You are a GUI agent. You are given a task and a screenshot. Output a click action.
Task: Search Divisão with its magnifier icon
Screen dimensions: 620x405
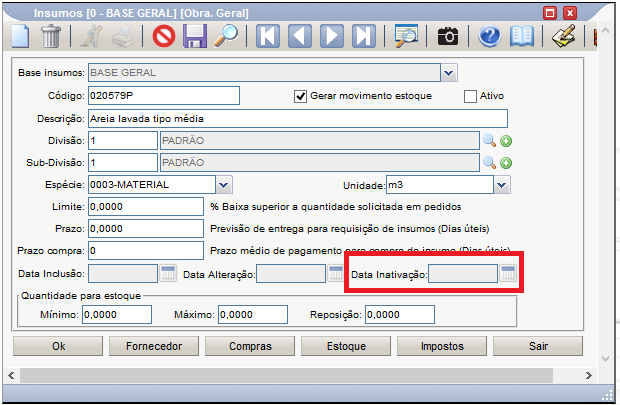click(x=489, y=140)
